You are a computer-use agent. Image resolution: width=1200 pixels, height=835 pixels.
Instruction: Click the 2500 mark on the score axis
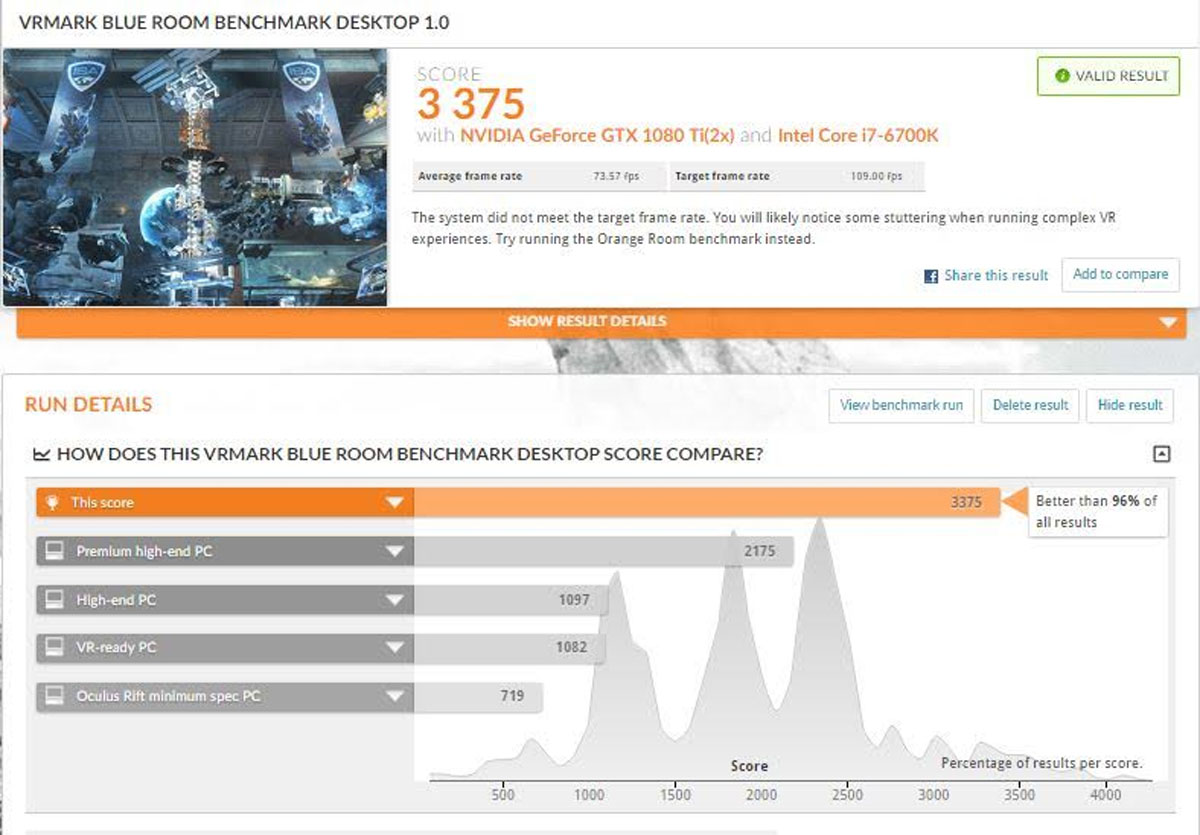point(847,795)
